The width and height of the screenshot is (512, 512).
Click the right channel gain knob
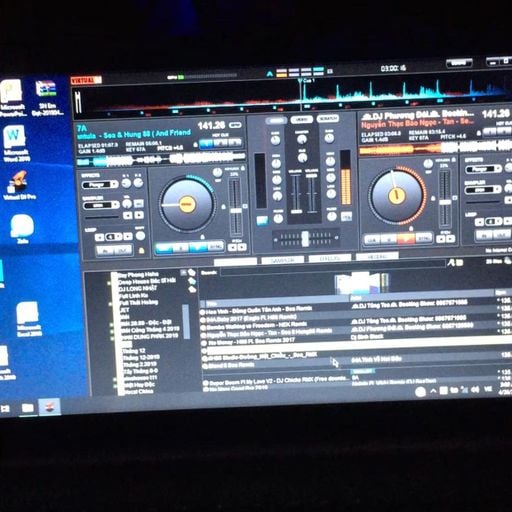329,138
